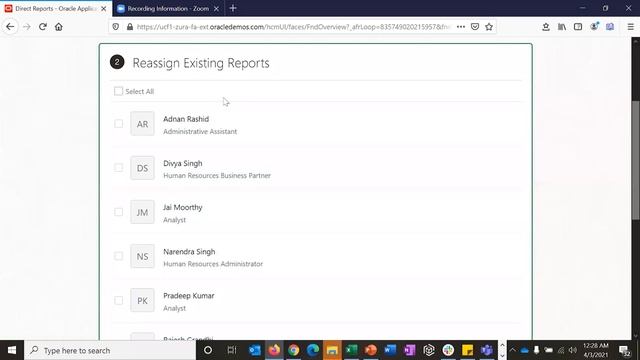Open File Explorer from taskbar

pos(332,350)
